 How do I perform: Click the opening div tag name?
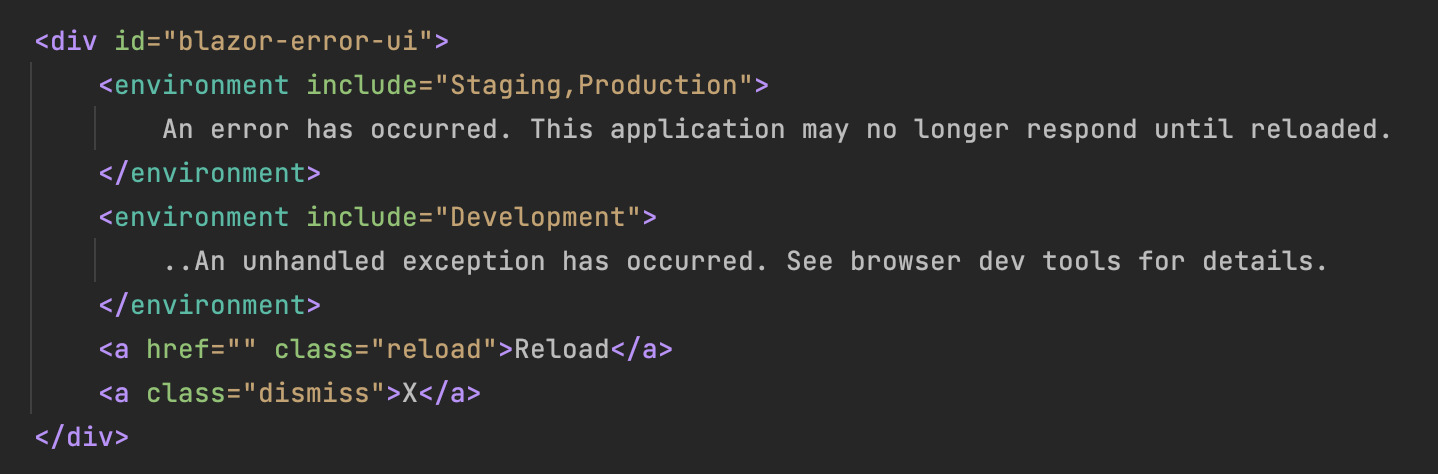pyautogui.click(x=75, y=41)
